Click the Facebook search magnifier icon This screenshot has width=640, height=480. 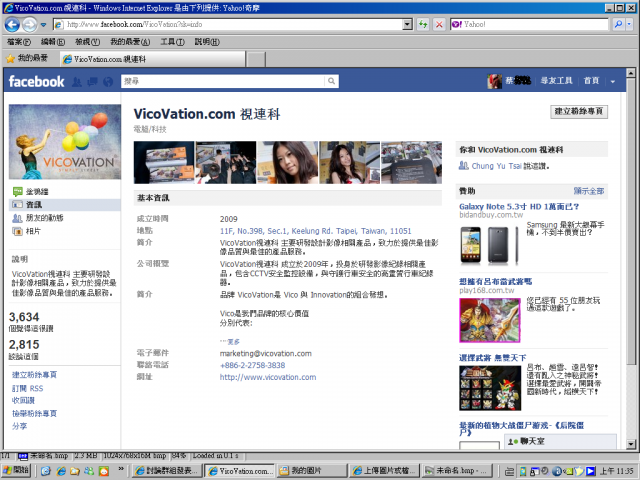[x=331, y=81]
